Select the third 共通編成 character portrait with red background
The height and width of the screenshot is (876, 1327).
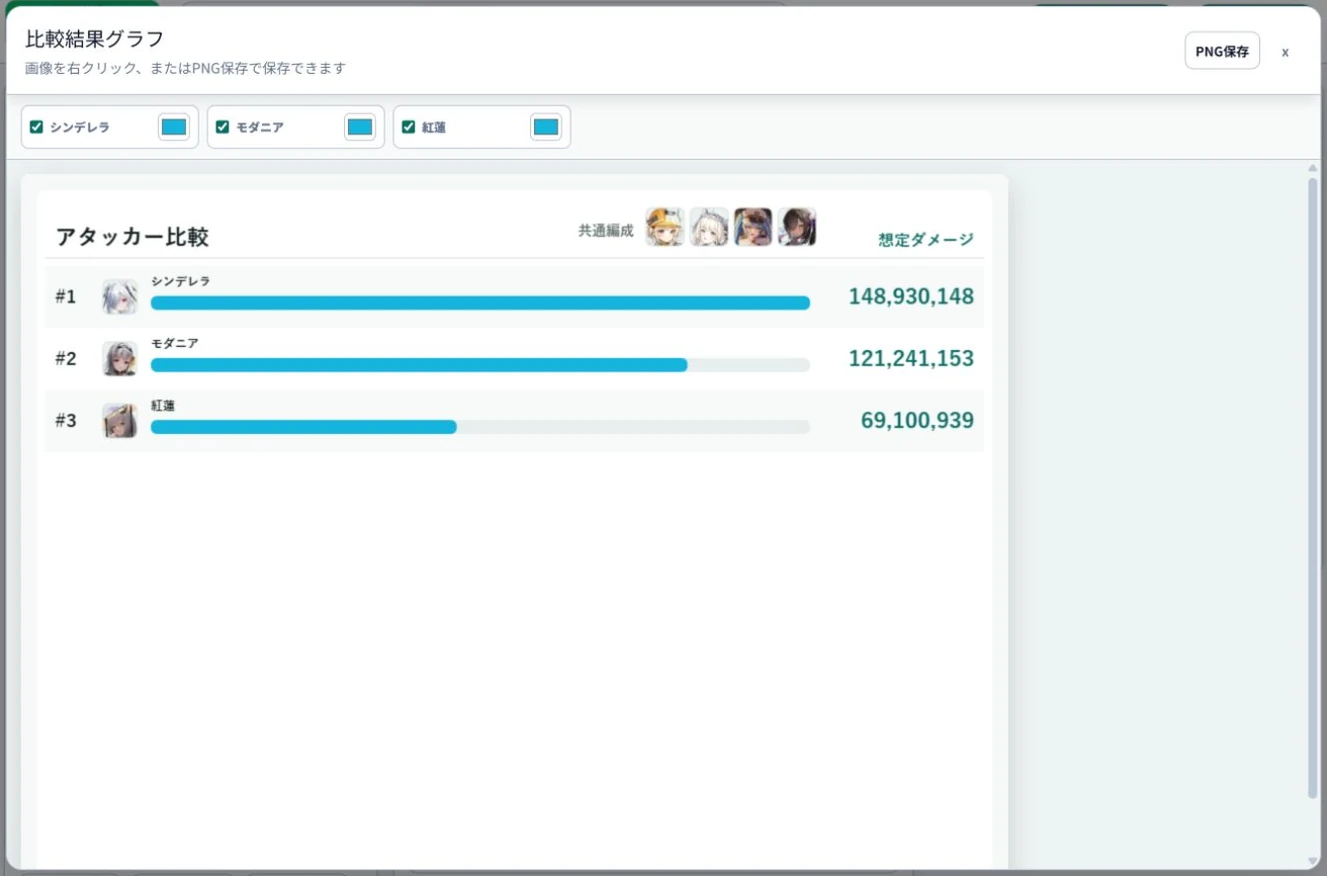753,227
